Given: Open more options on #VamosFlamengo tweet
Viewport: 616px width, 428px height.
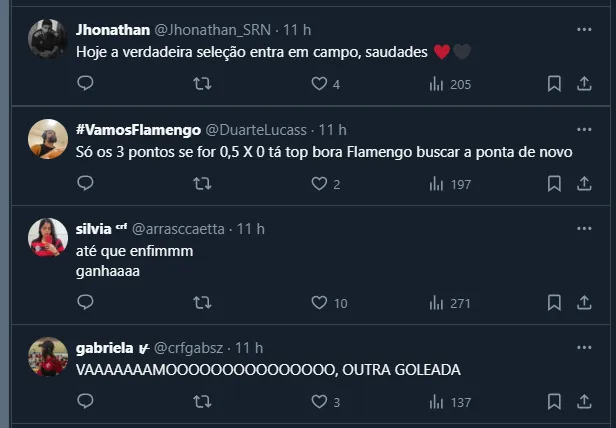Looking at the screenshot, I should (x=585, y=128).
